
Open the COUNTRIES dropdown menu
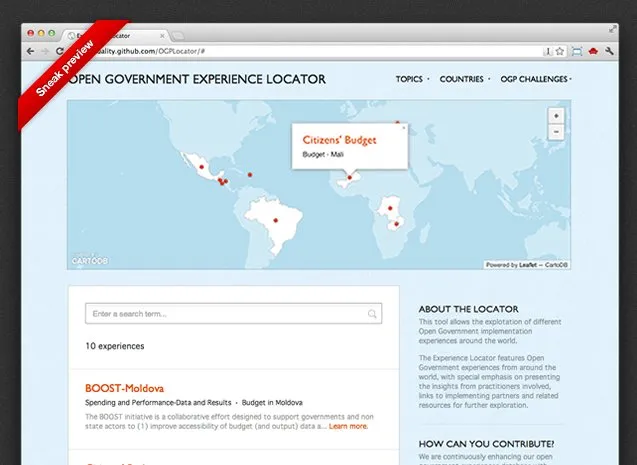(465, 79)
